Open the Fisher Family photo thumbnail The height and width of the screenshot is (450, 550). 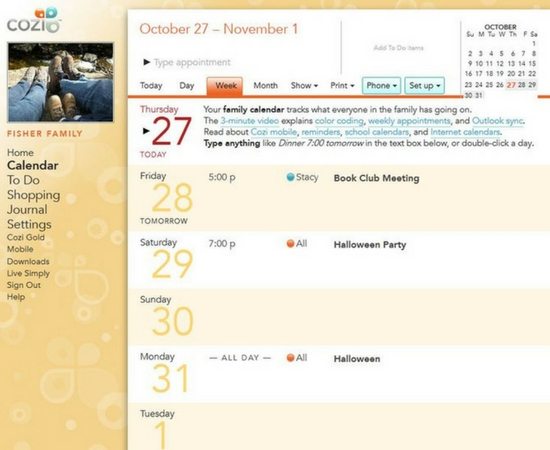click(x=60, y=82)
